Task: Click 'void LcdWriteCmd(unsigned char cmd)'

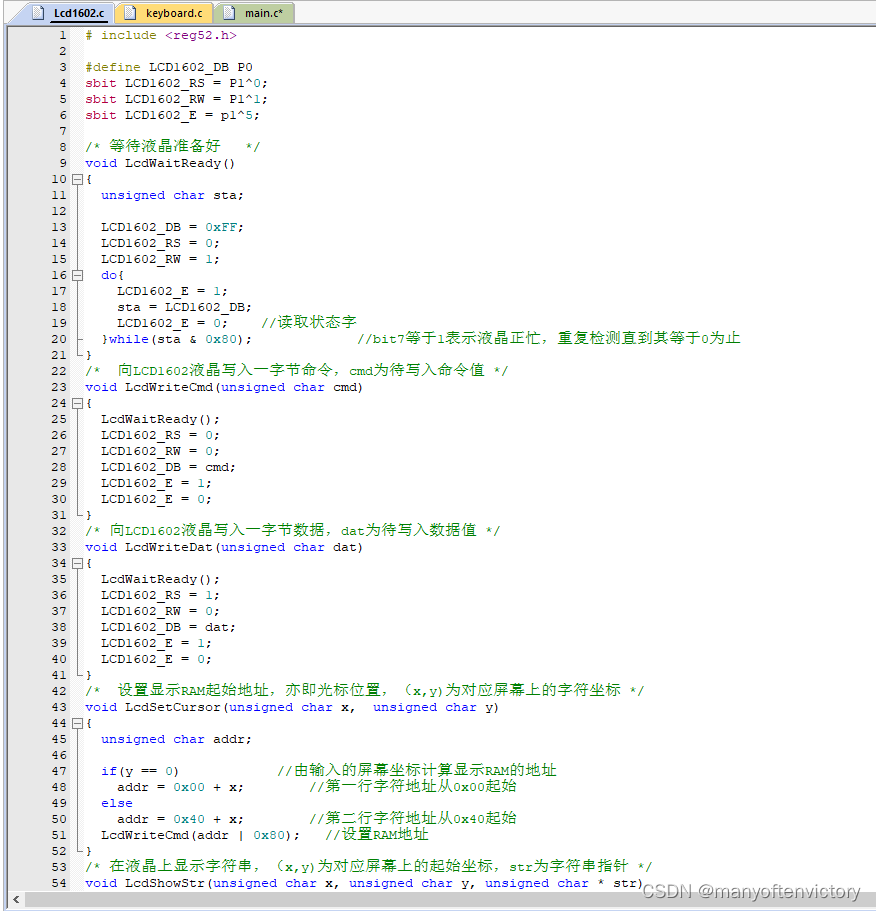Action: (224, 388)
